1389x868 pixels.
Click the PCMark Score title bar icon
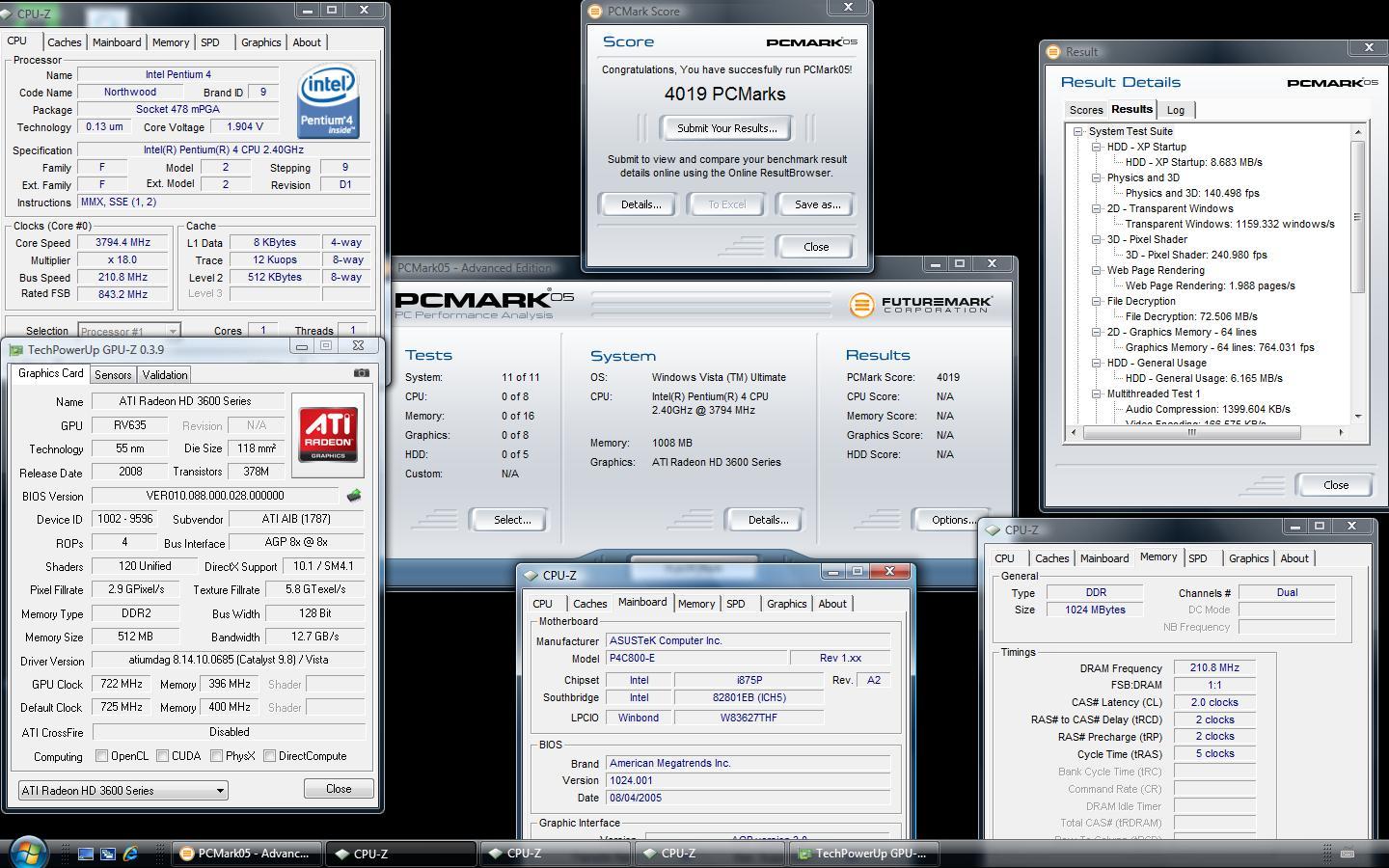point(595,12)
